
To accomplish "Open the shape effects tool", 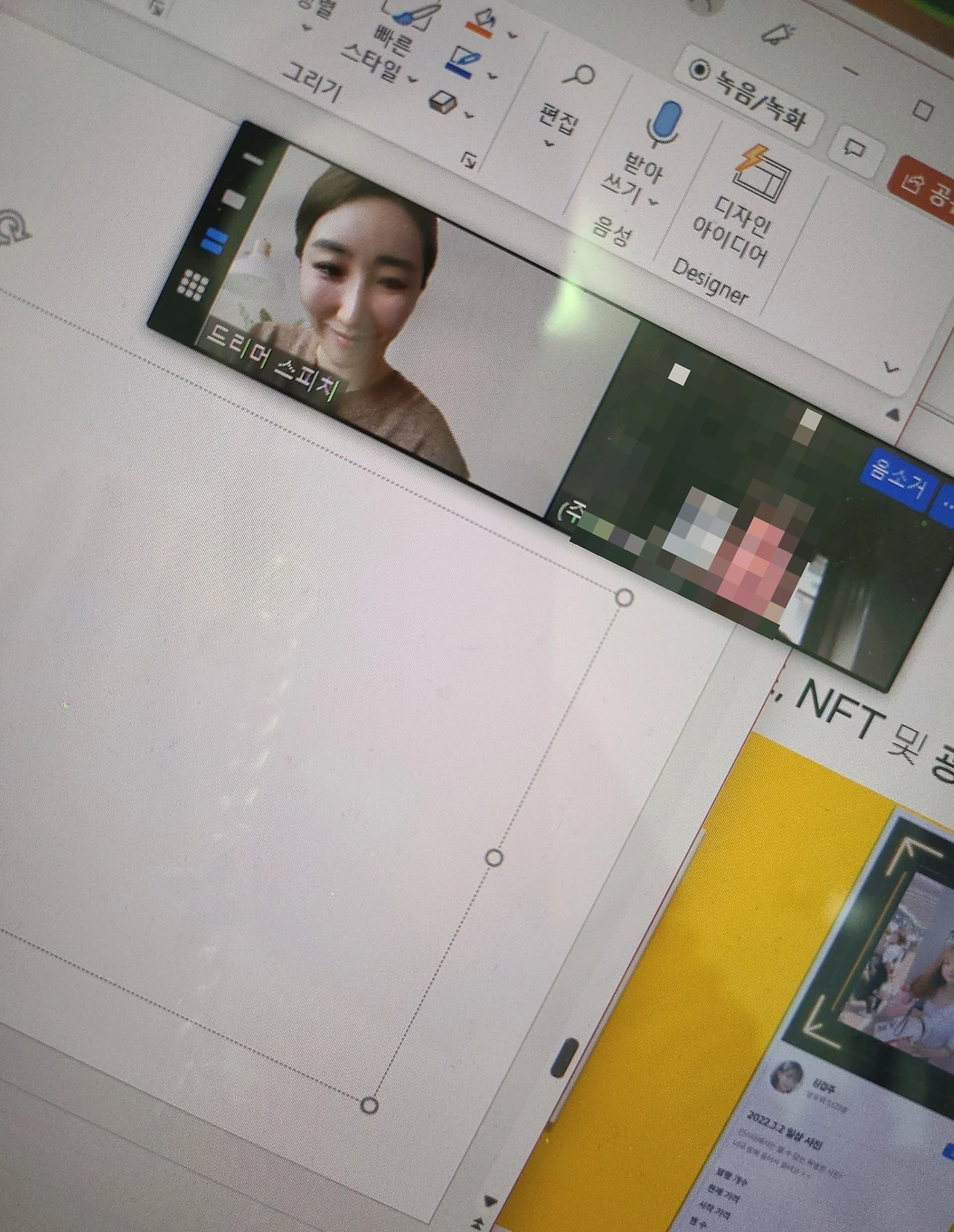I will tap(443, 101).
